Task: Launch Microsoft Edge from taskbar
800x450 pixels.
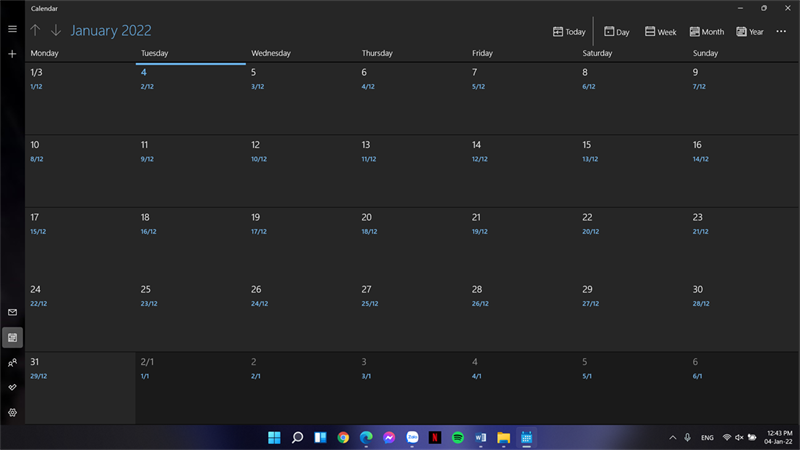Action: coord(366,437)
